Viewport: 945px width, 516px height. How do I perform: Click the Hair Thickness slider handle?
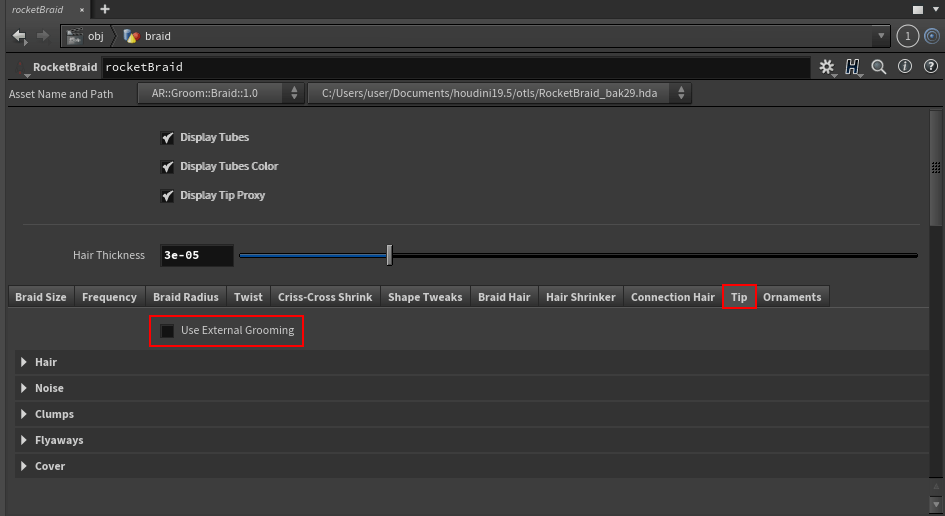point(389,256)
